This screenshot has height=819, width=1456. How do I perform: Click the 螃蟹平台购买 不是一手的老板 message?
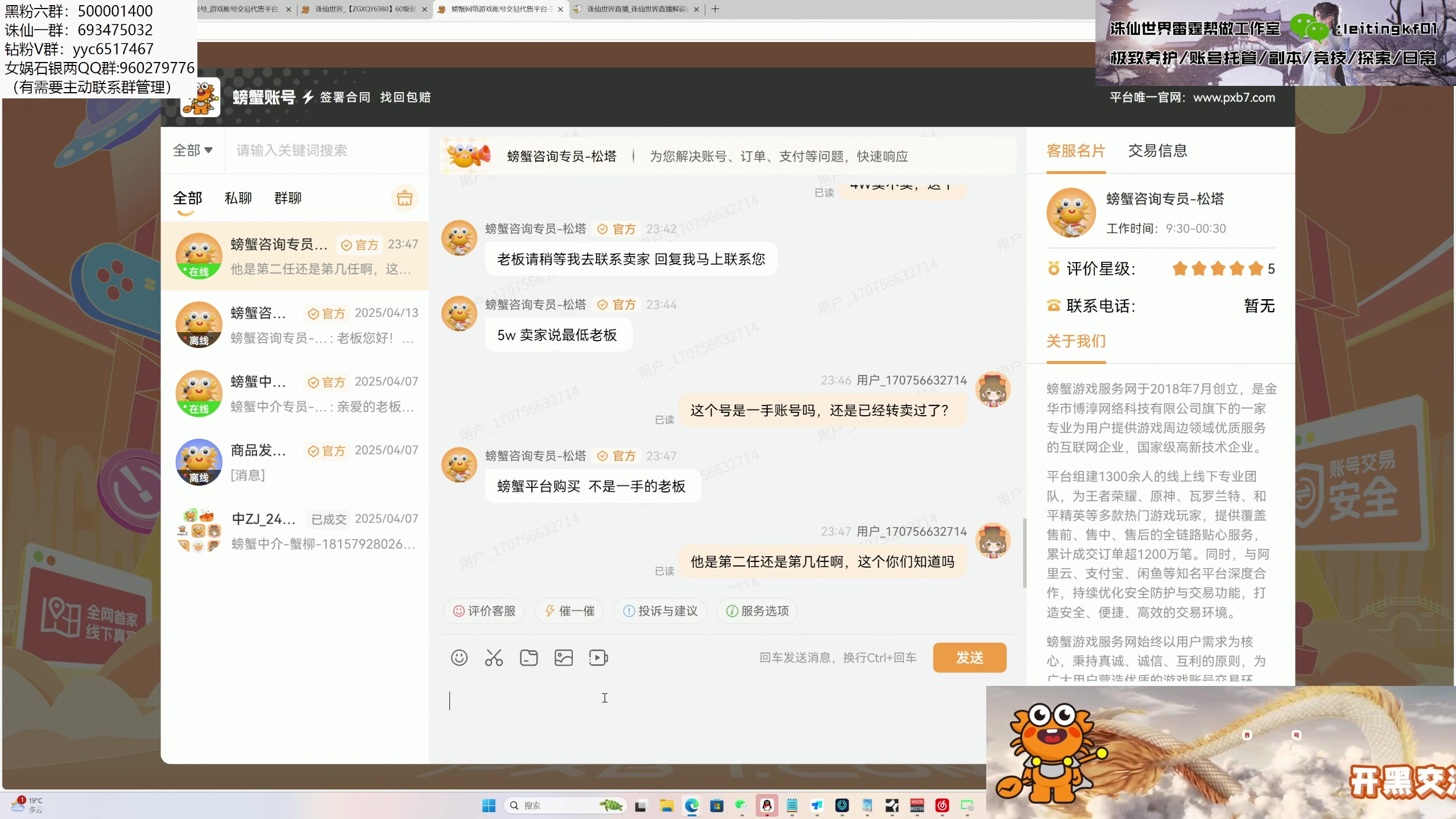[593, 486]
